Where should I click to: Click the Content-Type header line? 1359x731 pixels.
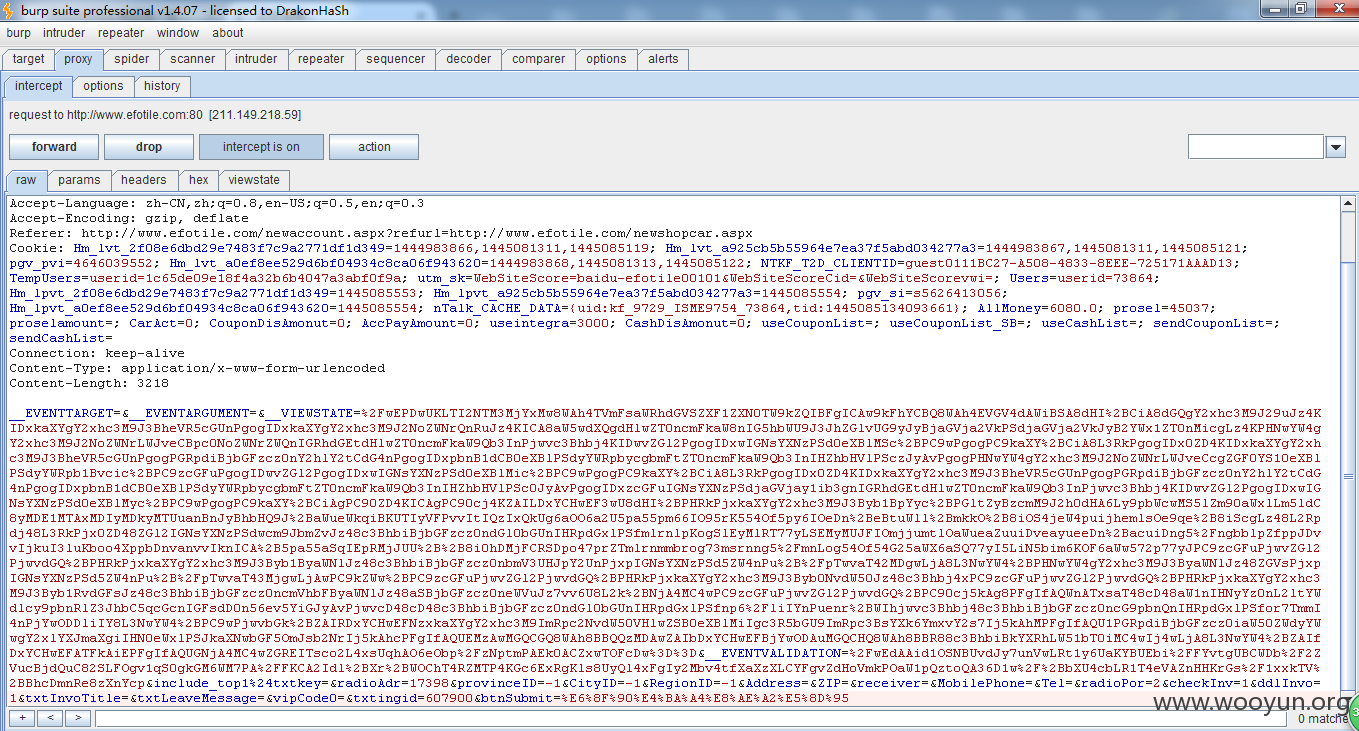[x=197, y=368]
